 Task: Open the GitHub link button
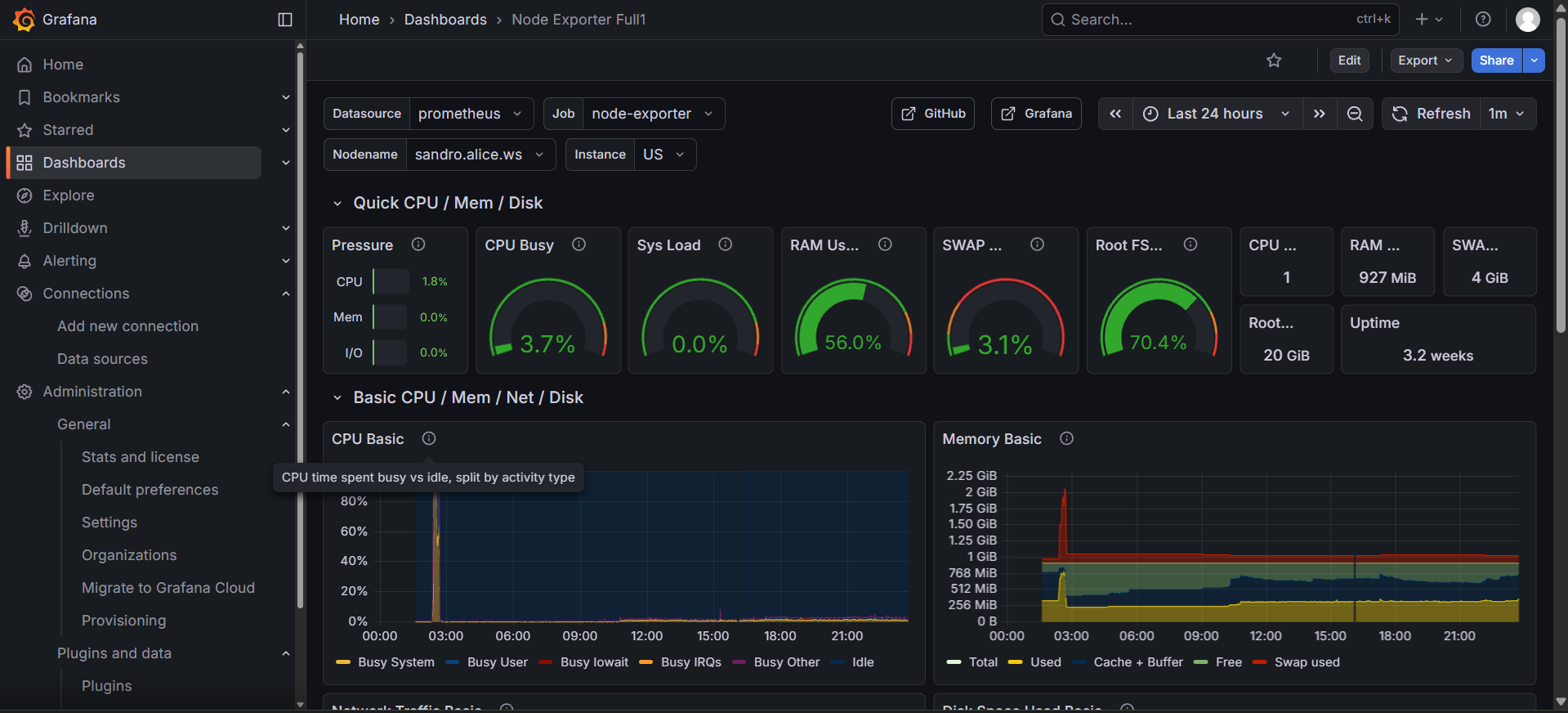(933, 114)
